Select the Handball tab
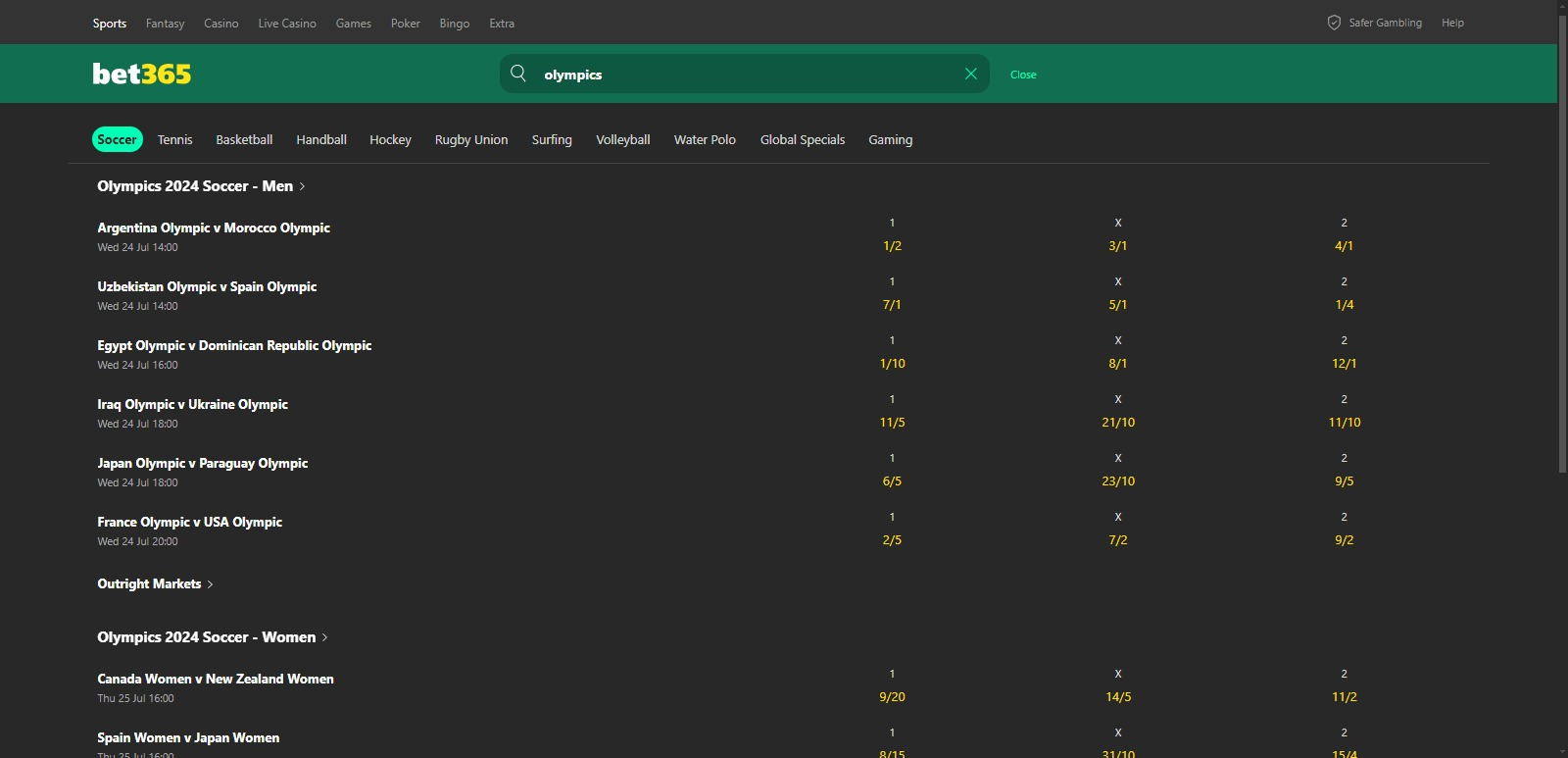 [321, 139]
